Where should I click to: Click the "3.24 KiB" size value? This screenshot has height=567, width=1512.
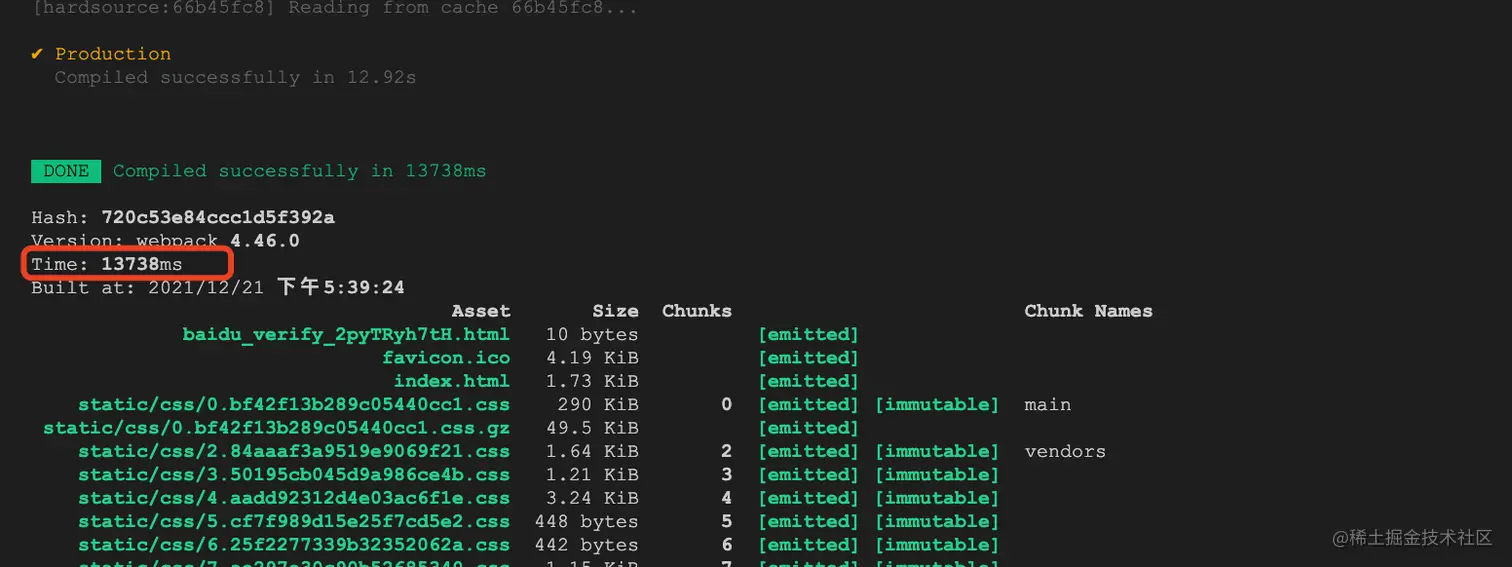pos(592,498)
